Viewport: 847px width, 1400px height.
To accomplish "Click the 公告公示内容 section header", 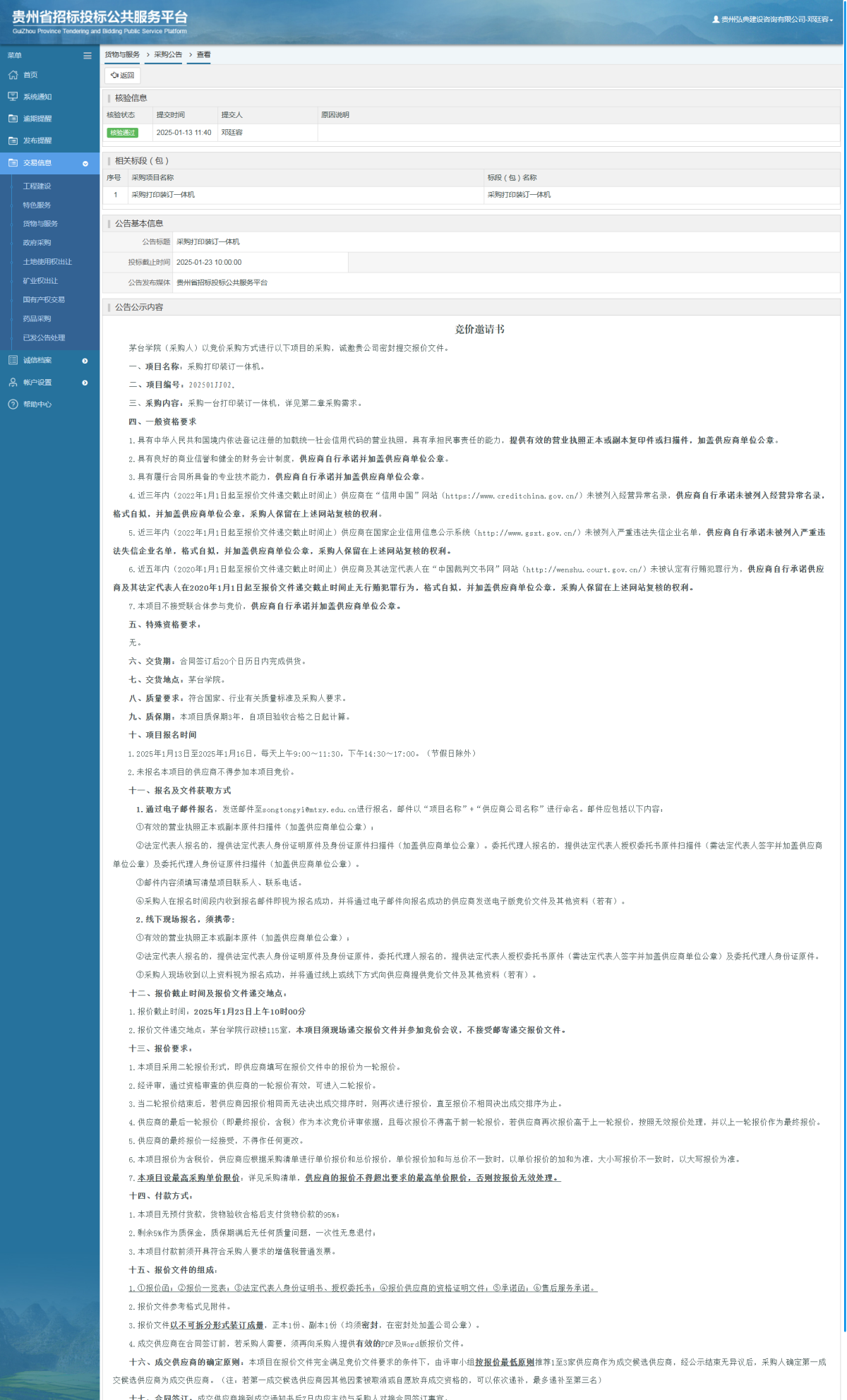I will point(139,307).
